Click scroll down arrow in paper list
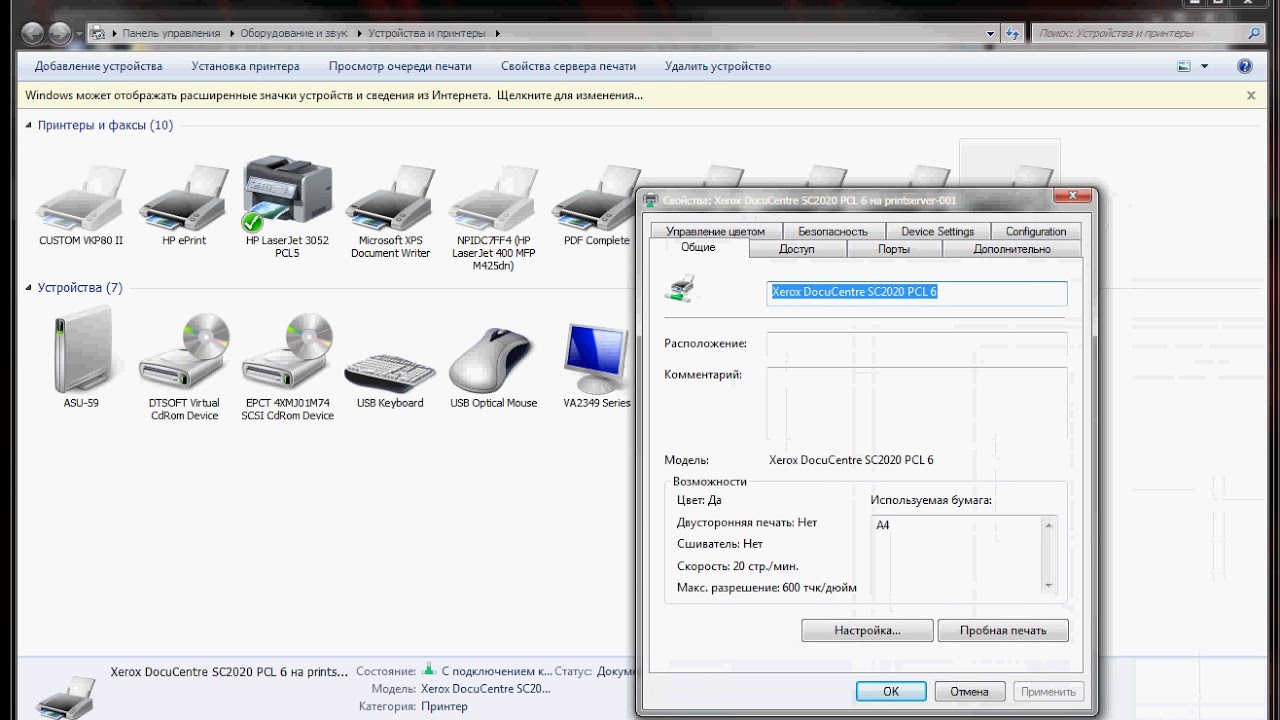 (x=1049, y=585)
